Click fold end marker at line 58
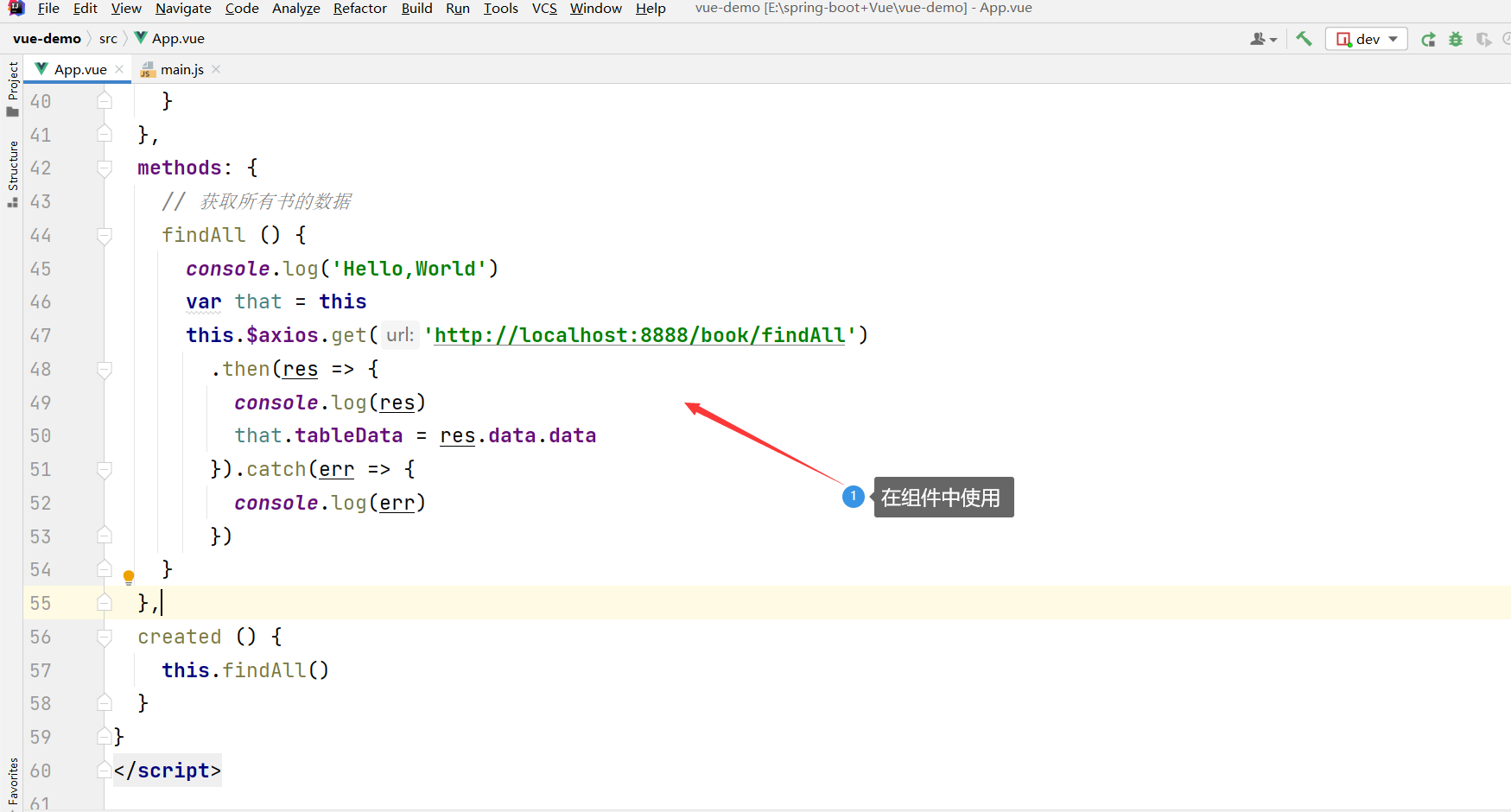 tap(105, 703)
